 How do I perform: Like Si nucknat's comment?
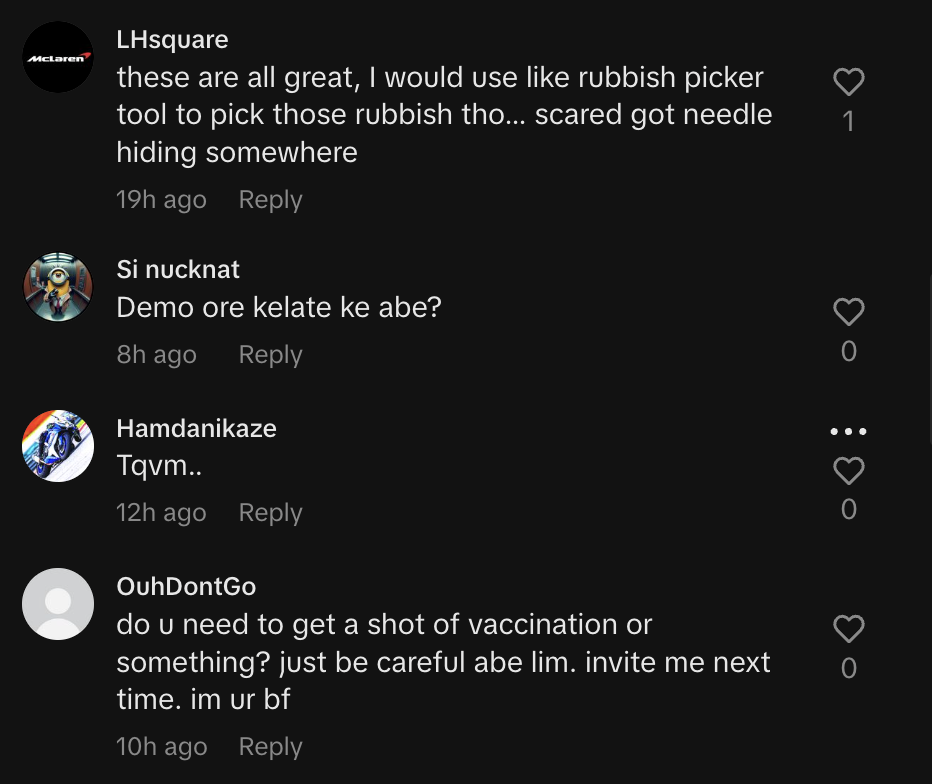click(848, 312)
